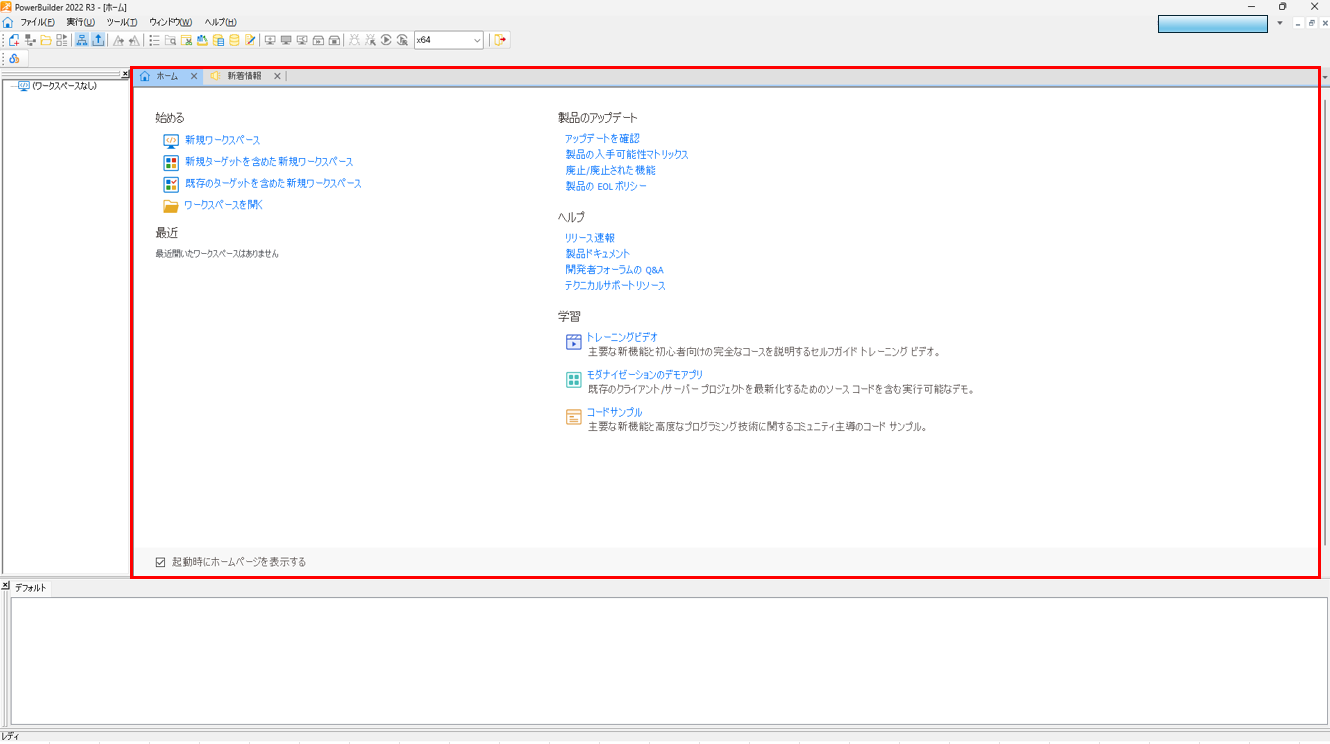Toggle the Output window toolbar button
This screenshot has width=1330, height=744.
[98, 40]
